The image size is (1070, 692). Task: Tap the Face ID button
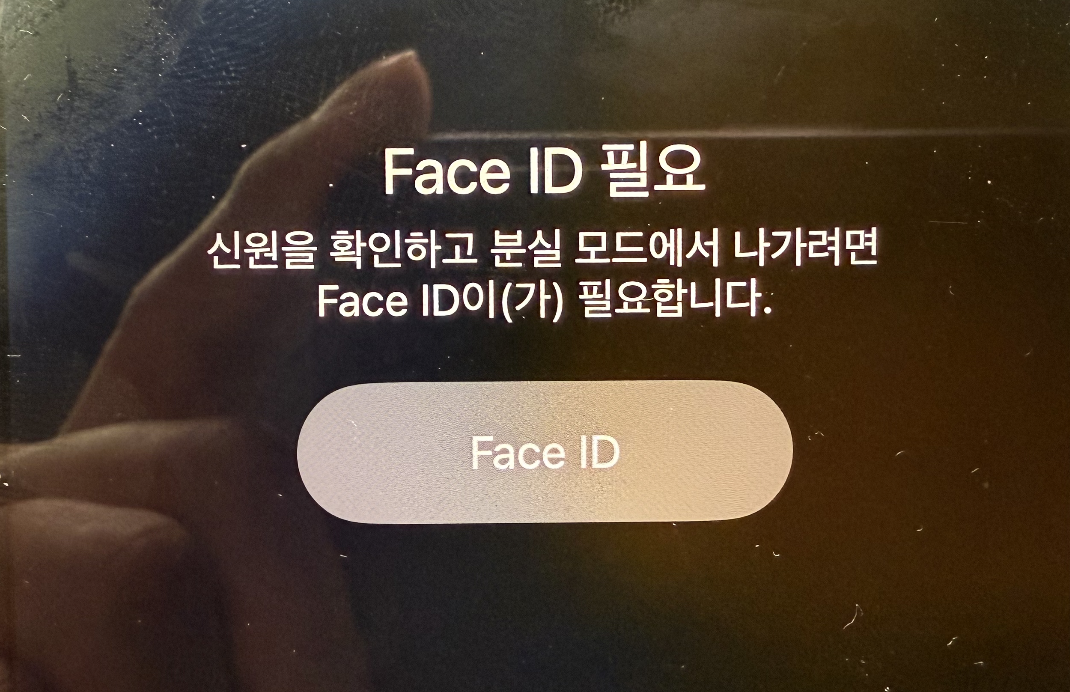[x=545, y=452]
